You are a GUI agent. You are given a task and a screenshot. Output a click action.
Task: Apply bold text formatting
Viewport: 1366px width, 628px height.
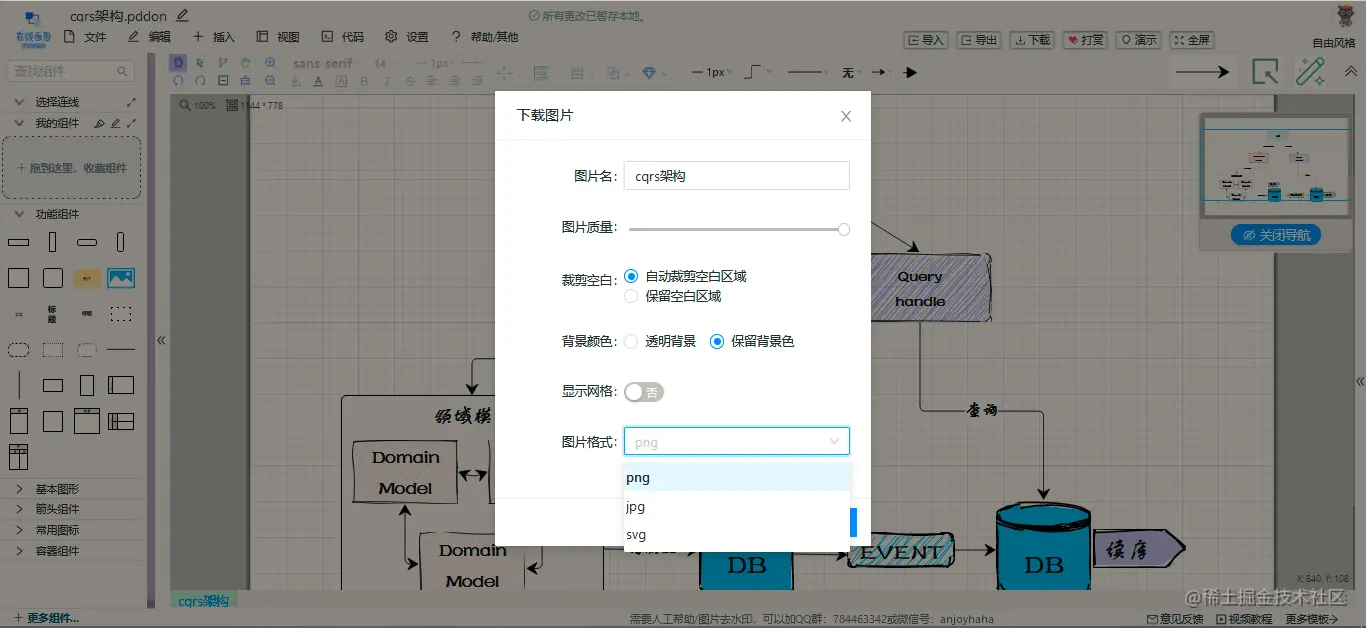(365, 81)
